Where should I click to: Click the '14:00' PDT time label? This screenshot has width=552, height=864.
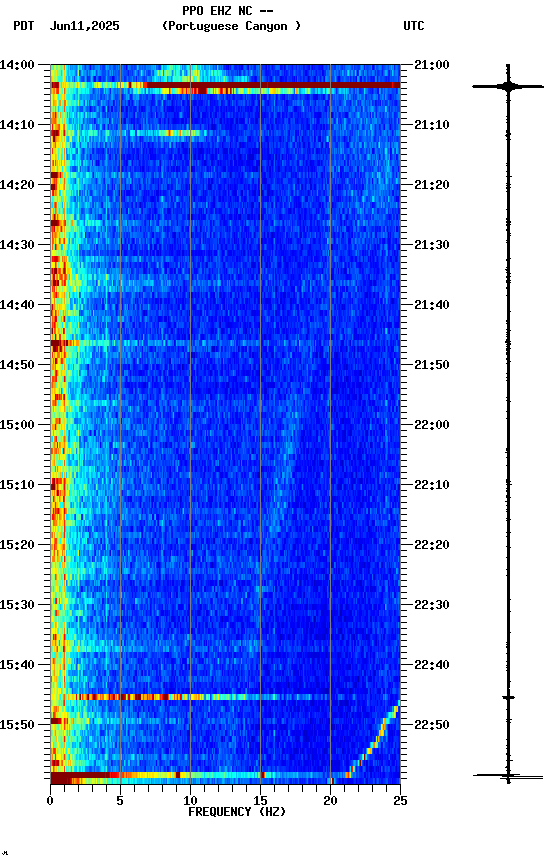[x=17, y=65]
